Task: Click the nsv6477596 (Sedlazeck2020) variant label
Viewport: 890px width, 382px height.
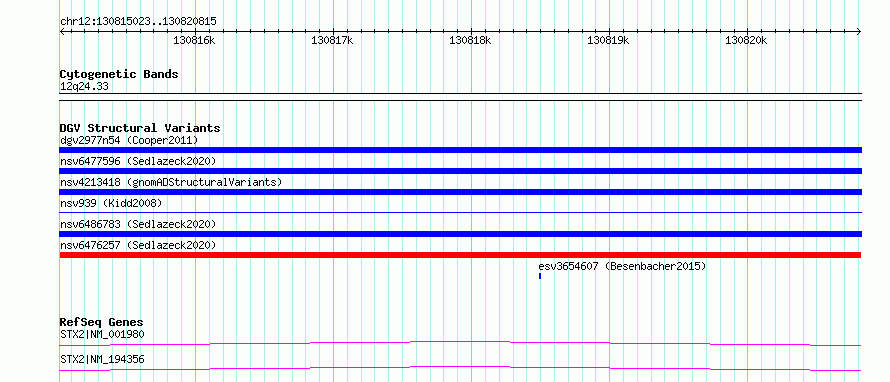Action: coord(138,161)
